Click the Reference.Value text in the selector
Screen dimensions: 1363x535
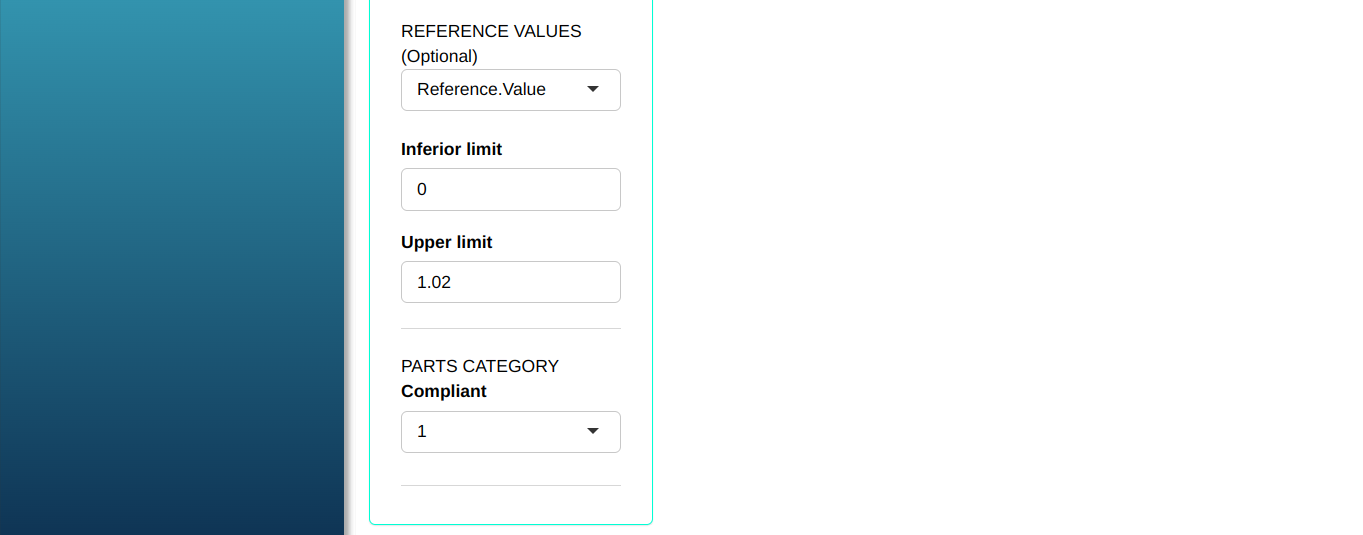tap(481, 90)
